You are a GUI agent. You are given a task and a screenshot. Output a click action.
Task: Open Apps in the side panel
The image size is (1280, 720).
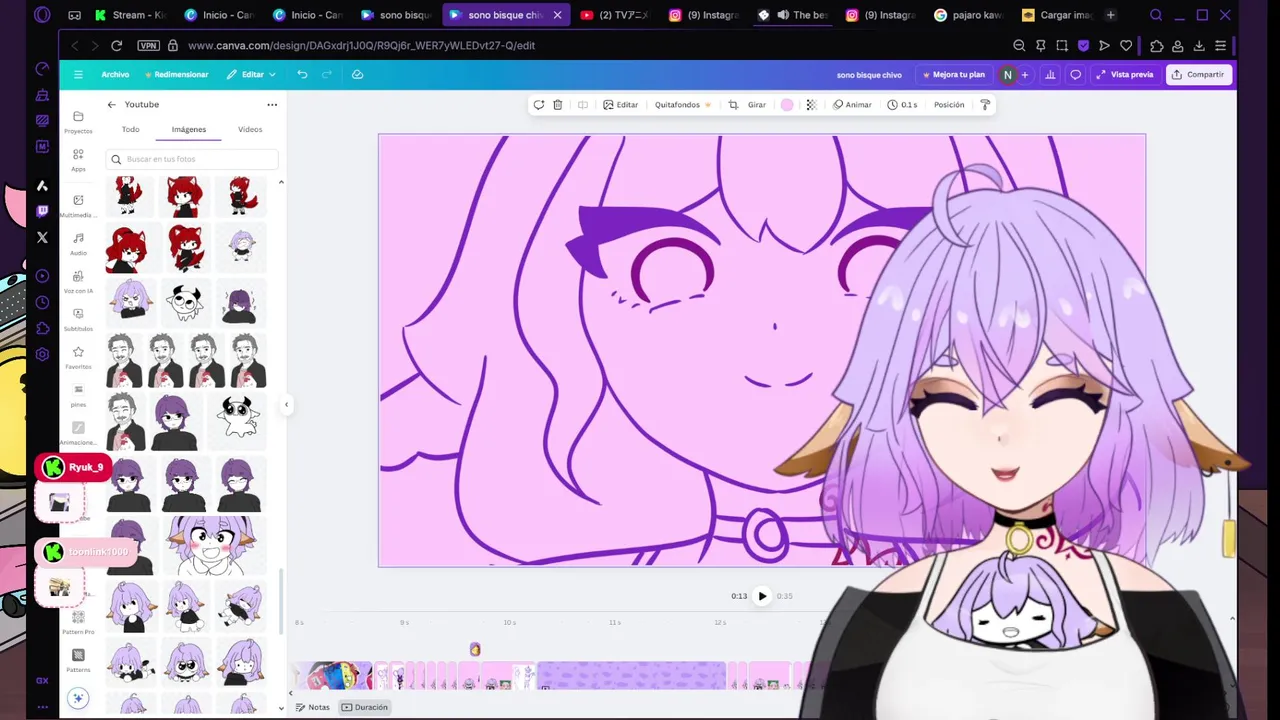78,160
